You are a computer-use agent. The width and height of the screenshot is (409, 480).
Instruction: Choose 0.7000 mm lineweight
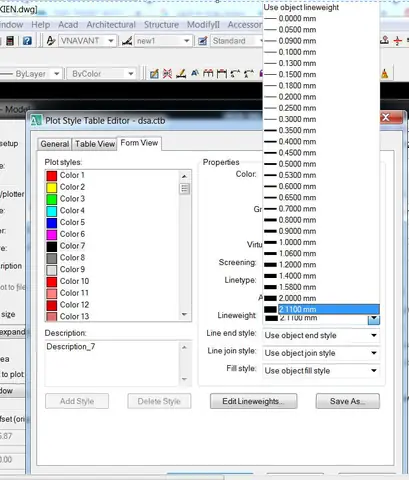tap(321, 209)
